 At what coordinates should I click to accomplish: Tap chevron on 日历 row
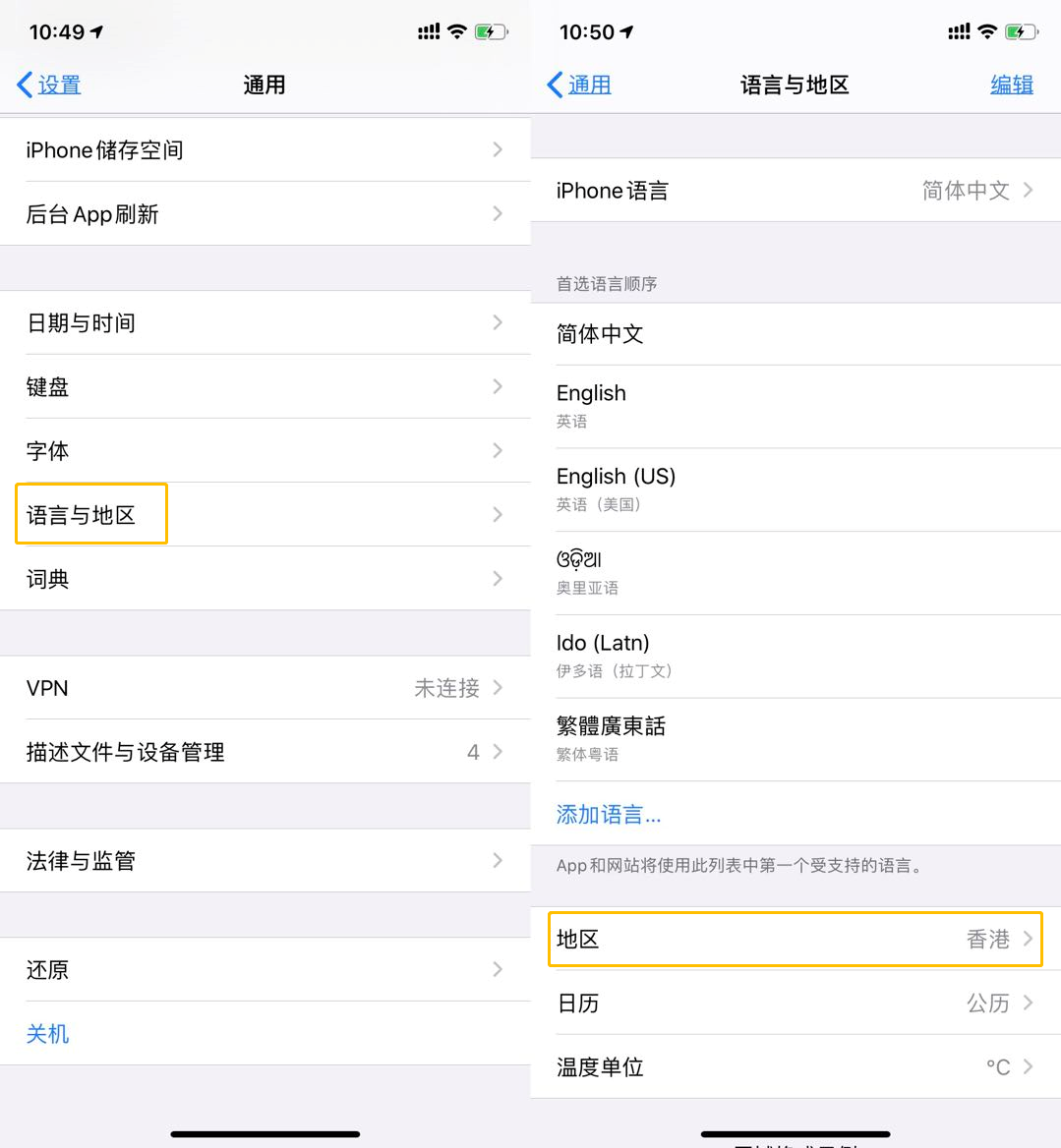tap(1028, 1003)
